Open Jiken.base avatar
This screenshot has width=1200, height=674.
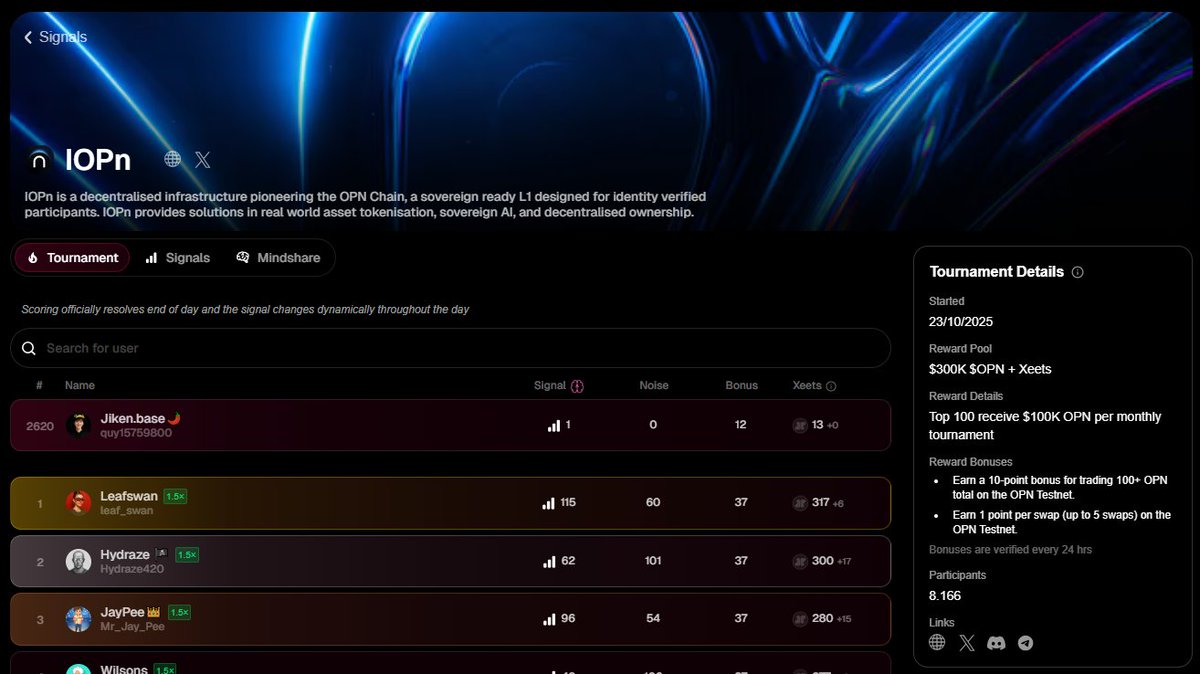pos(79,425)
